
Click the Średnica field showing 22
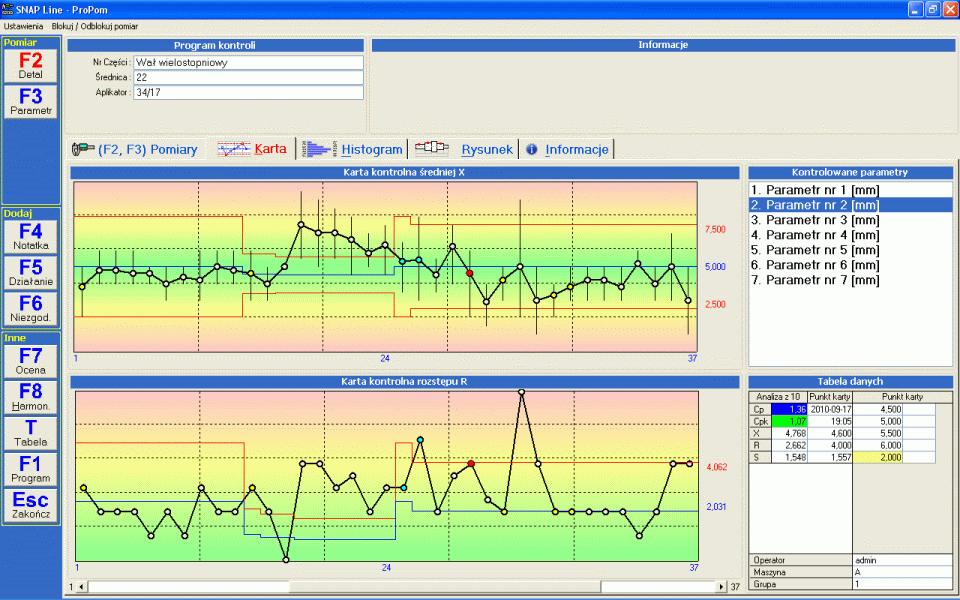(248, 77)
